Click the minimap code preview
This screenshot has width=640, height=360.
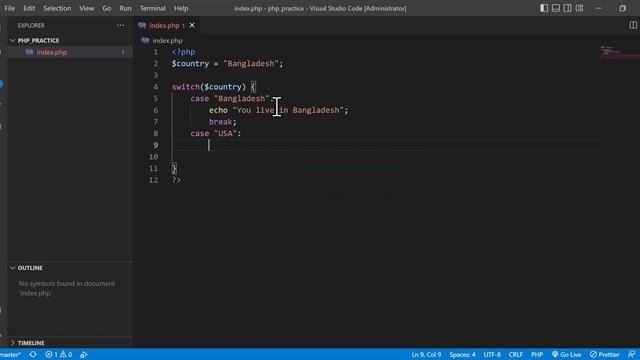click(x=611, y=51)
